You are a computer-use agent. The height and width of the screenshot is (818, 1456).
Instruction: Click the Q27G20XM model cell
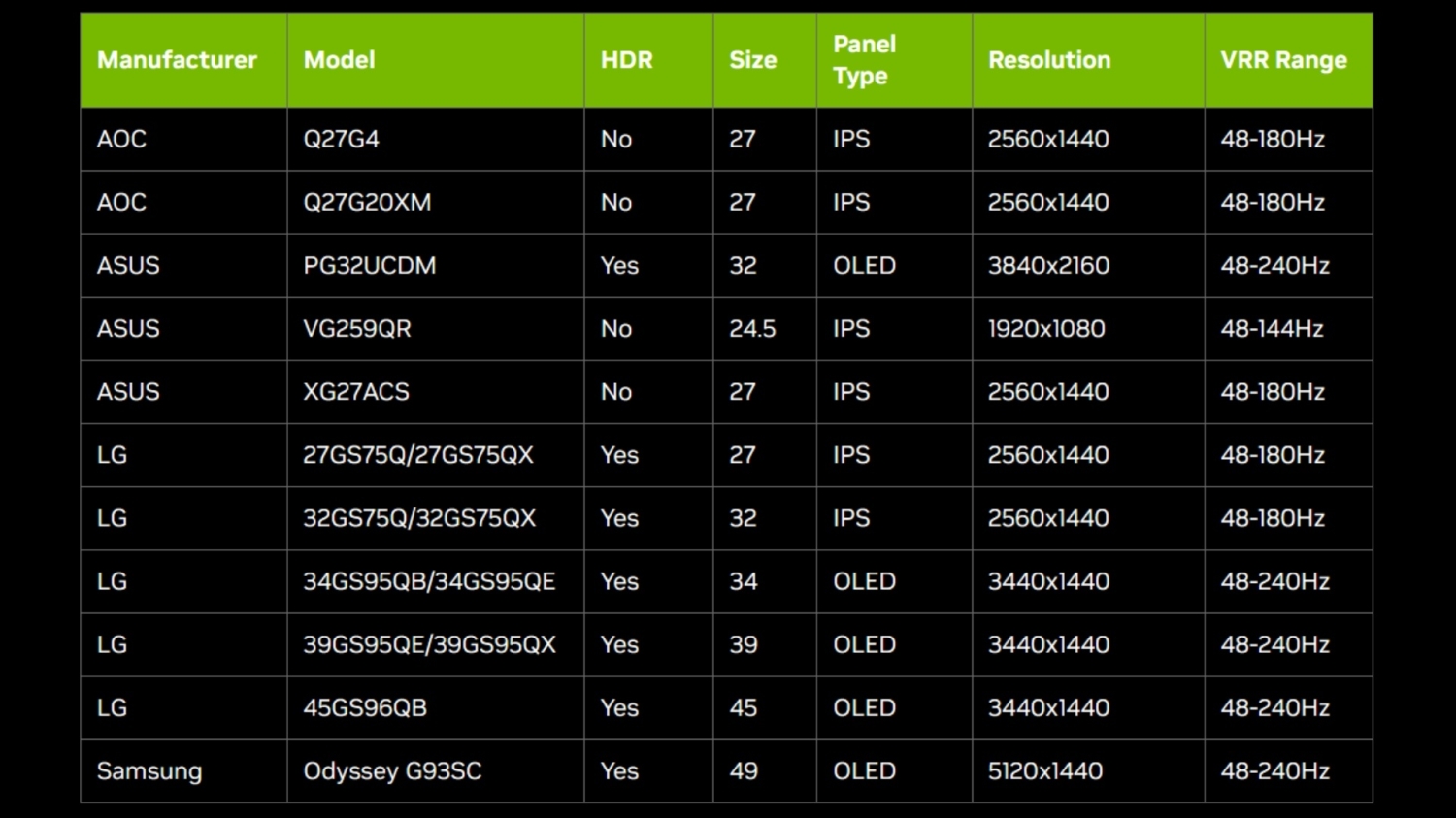point(367,202)
